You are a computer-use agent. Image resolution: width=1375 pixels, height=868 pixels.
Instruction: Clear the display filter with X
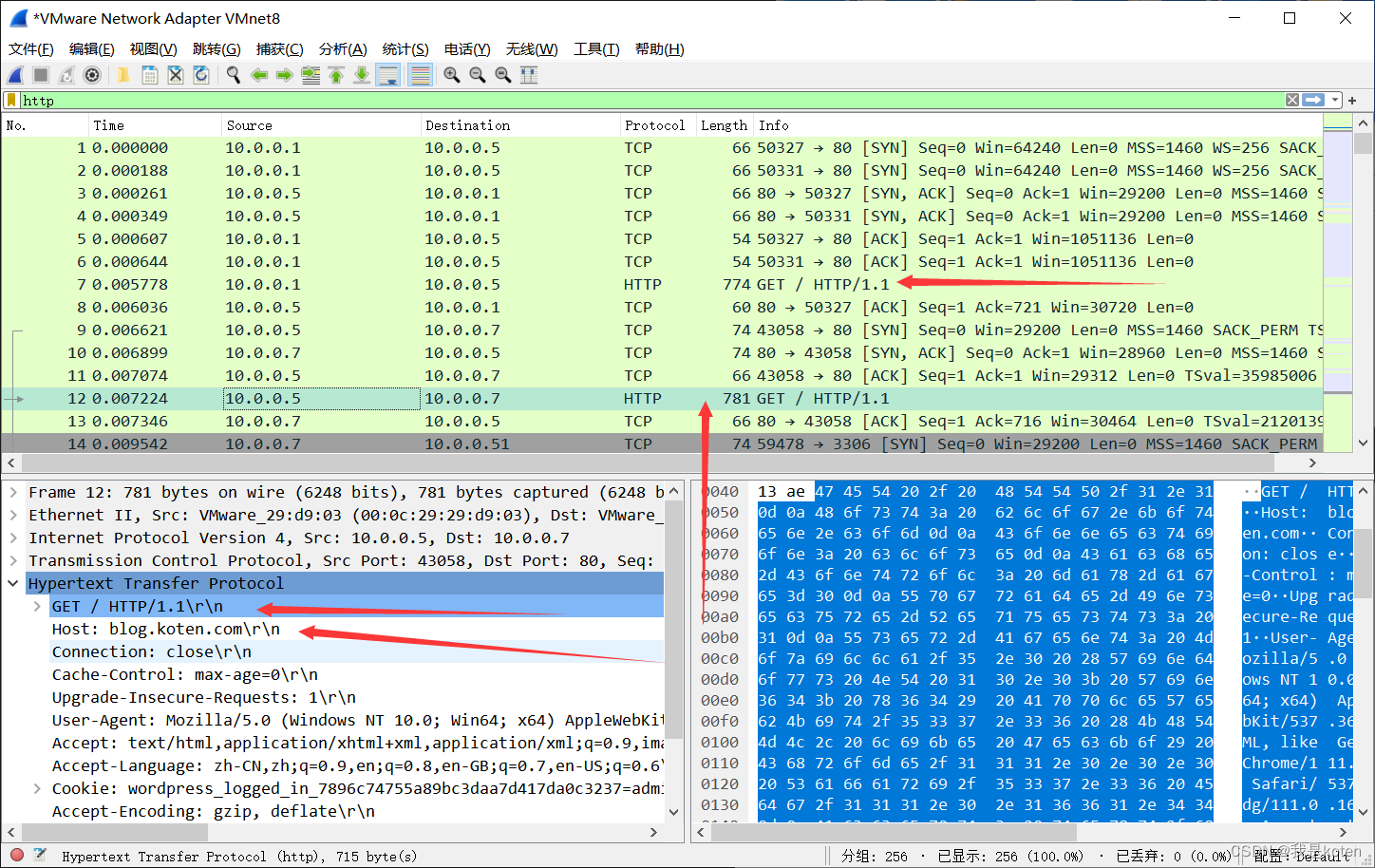coord(1292,100)
